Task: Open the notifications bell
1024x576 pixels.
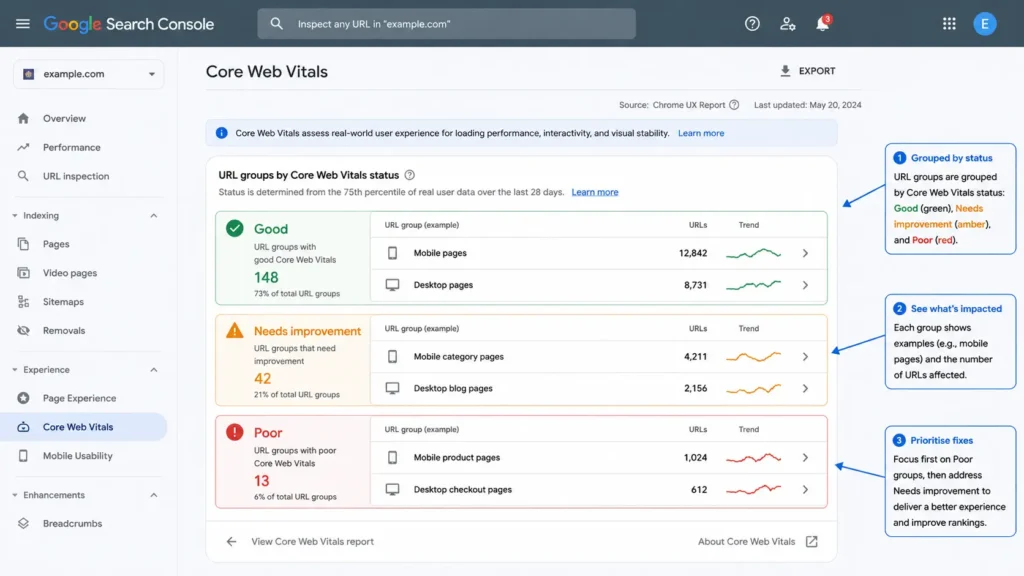Action: point(822,24)
